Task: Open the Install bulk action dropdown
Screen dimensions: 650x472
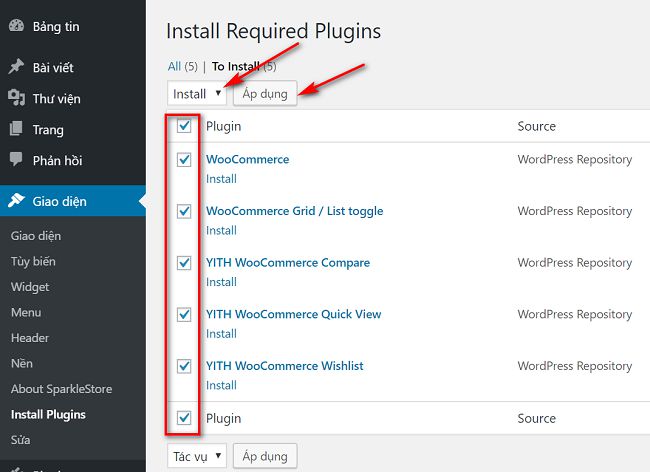Action: [197, 94]
